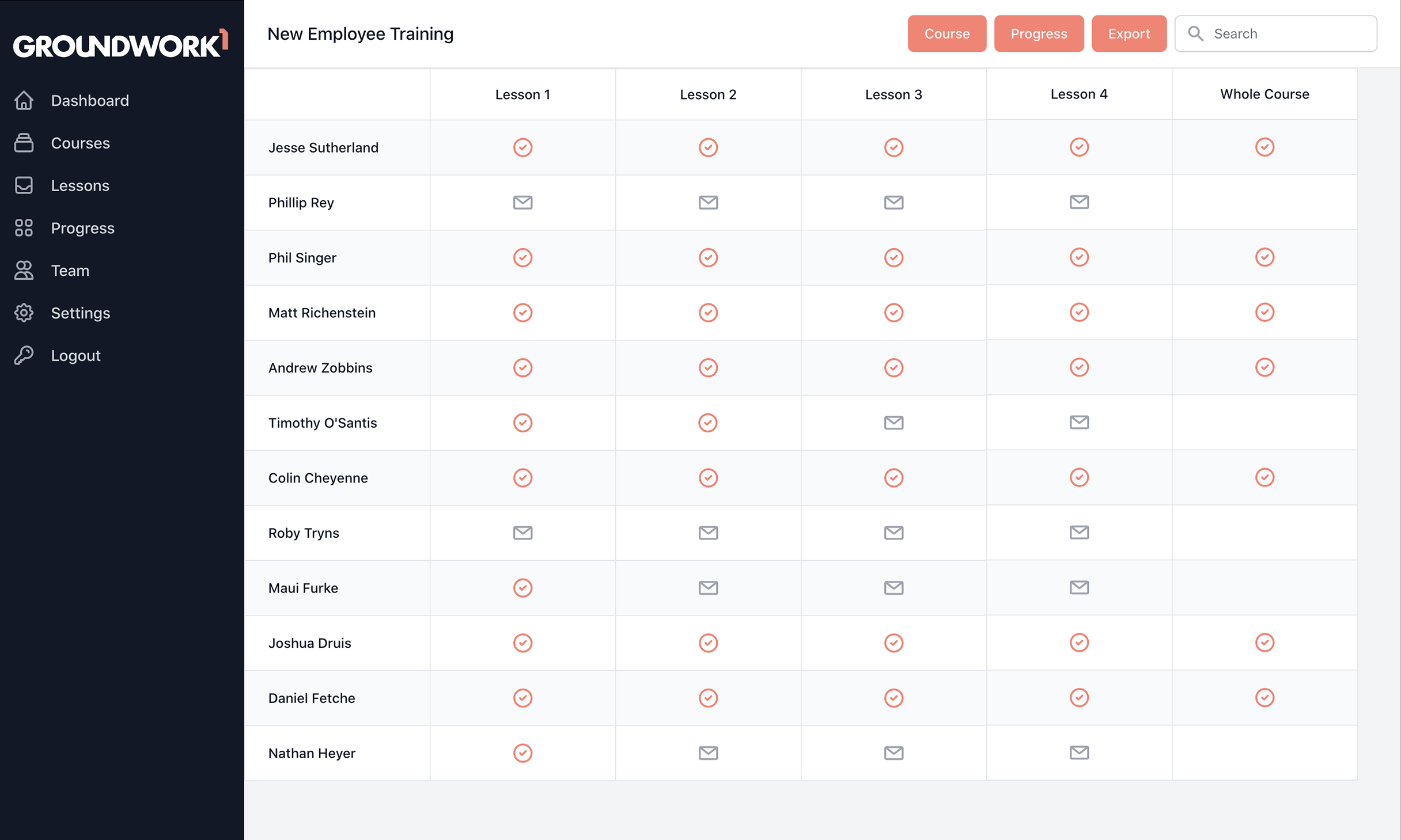
Task: Open the Team menu item
Action: click(70, 271)
